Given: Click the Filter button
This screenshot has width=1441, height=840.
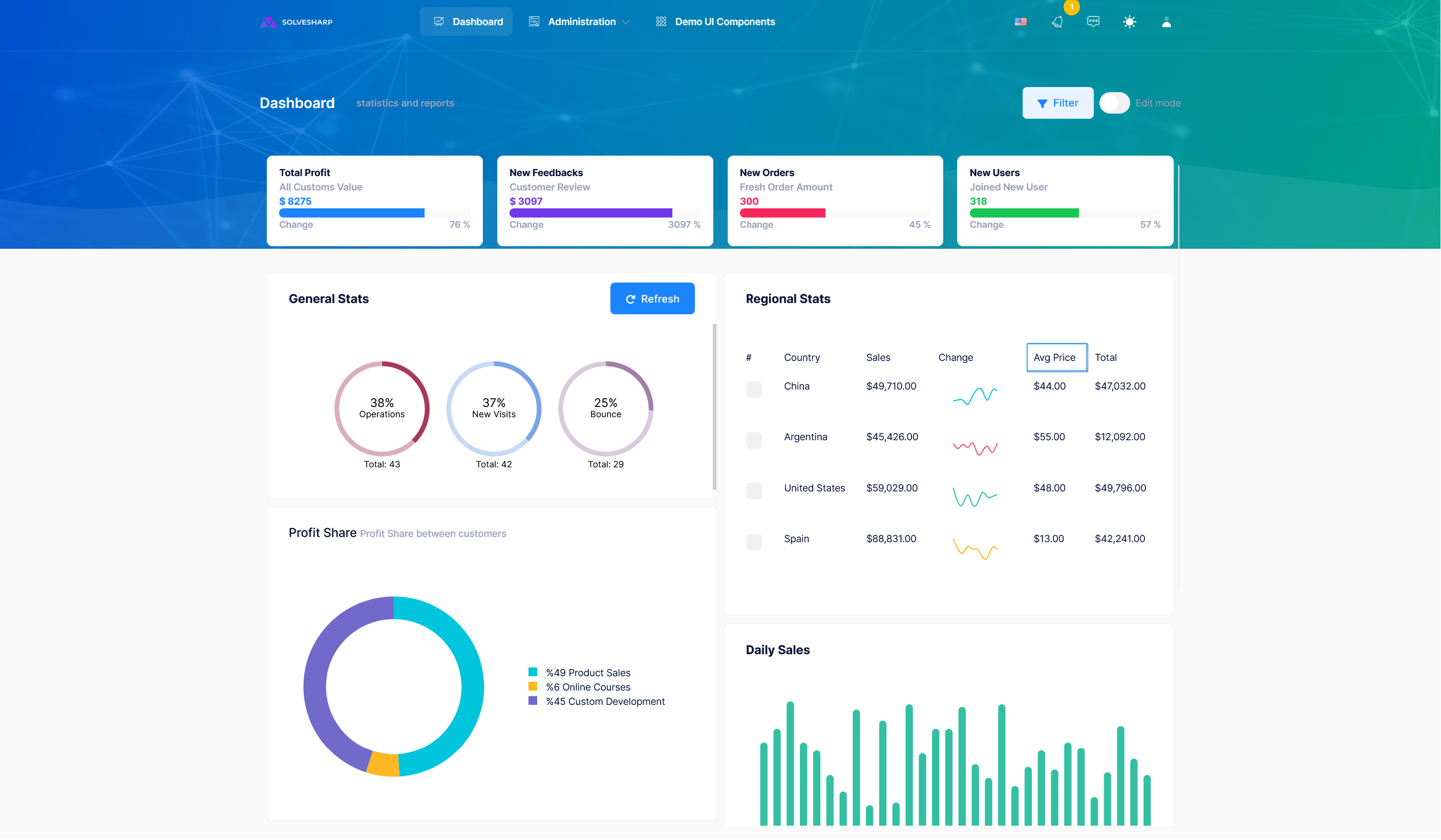Looking at the screenshot, I should coord(1057,103).
